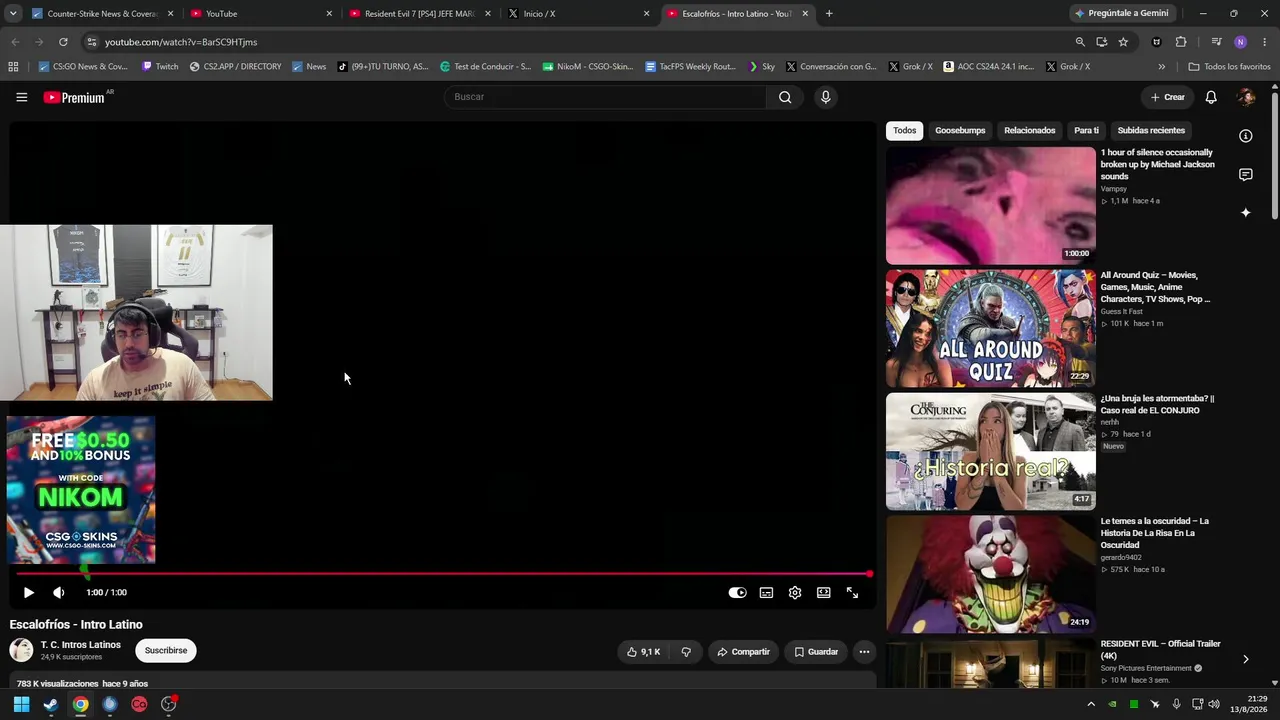Open the Historia real Conjuring thumbnail

click(x=991, y=452)
